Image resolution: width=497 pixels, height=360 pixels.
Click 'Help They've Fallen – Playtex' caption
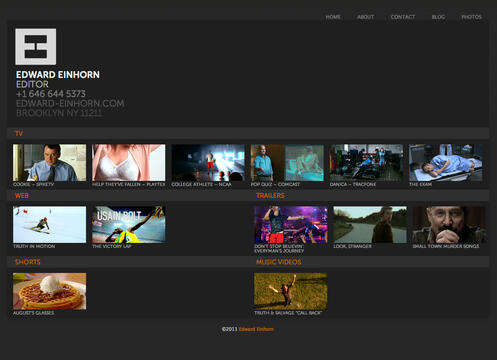click(129, 184)
